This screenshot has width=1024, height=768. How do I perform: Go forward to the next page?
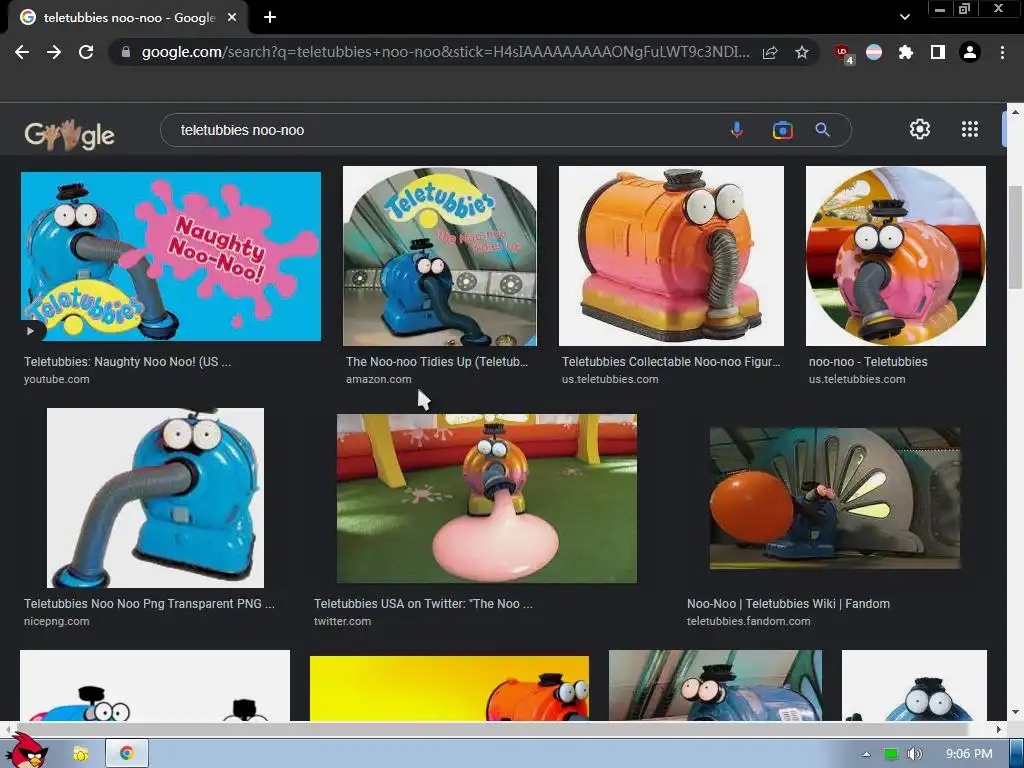pyautogui.click(x=54, y=52)
